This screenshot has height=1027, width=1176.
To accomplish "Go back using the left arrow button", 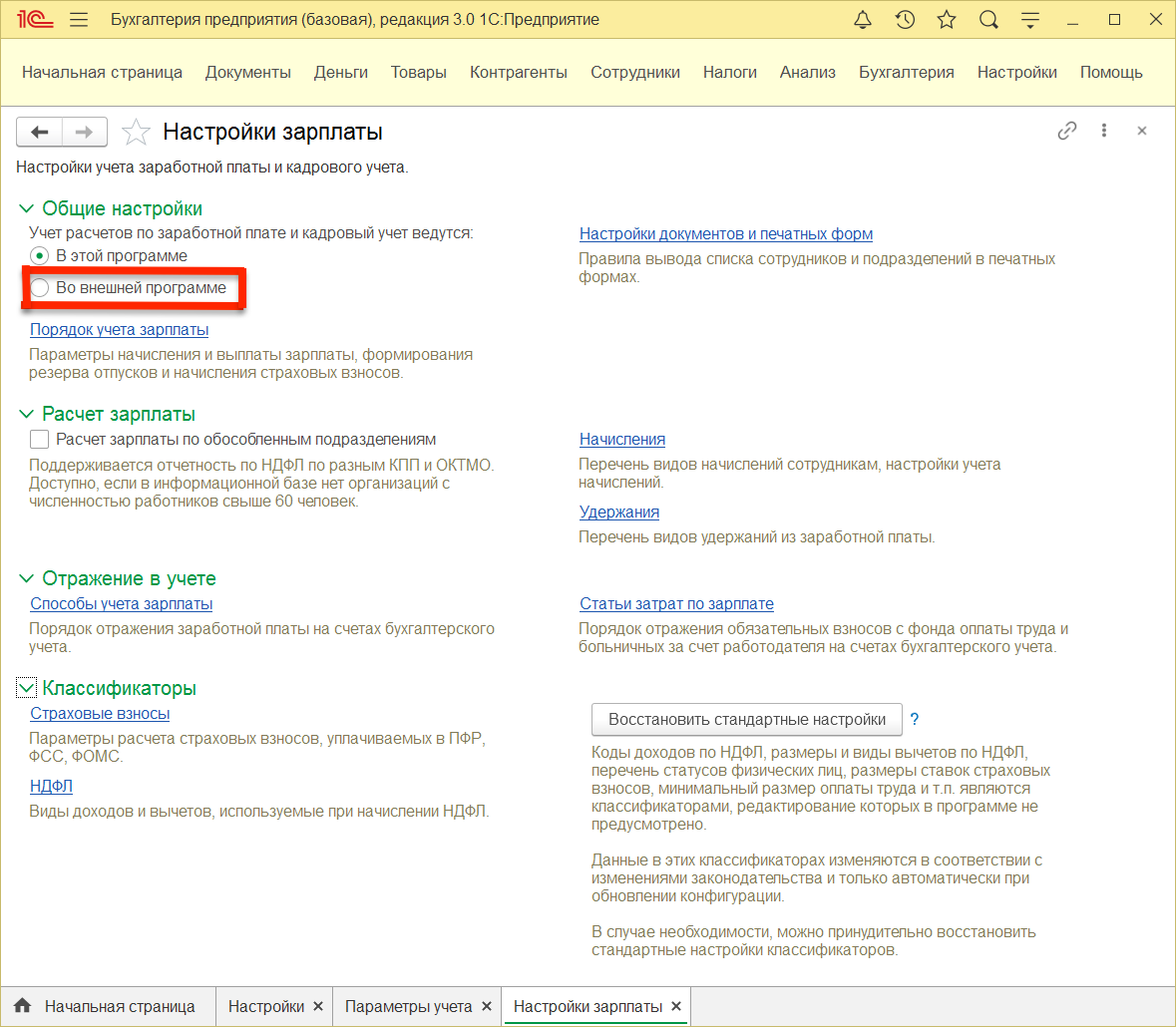I will [39, 131].
